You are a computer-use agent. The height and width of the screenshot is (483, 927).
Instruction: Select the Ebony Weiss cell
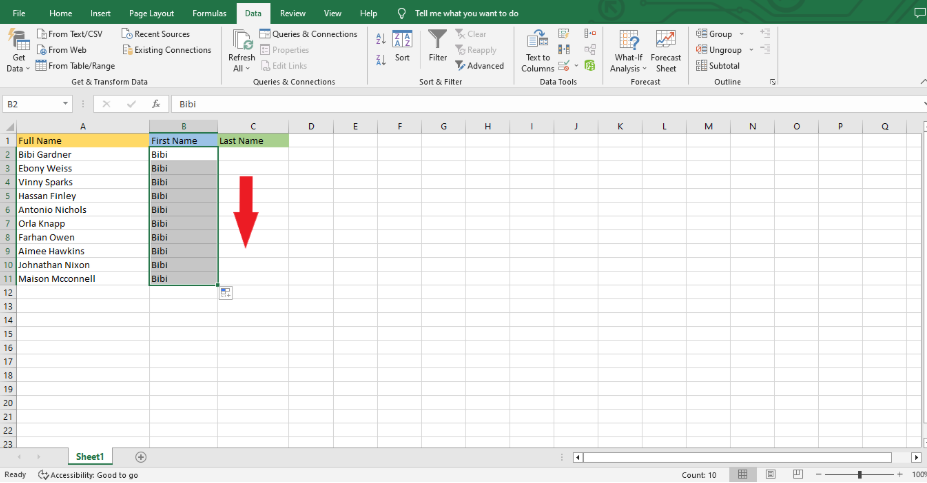coord(83,168)
